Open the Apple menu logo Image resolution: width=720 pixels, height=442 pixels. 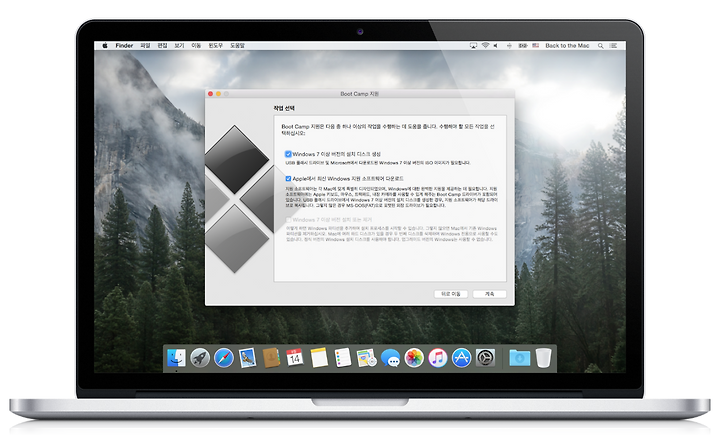coord(105,45)
